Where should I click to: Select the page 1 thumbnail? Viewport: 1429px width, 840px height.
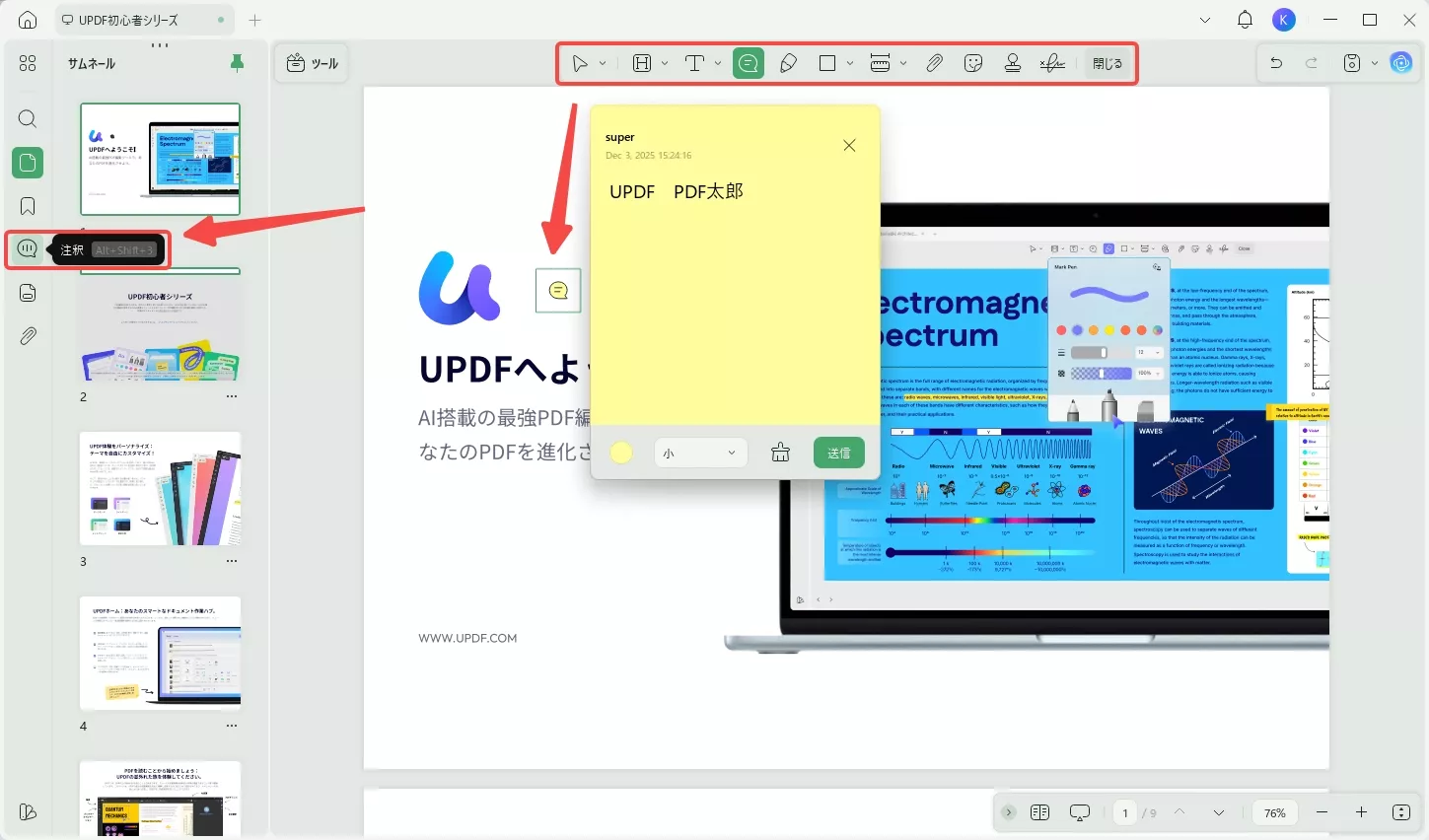point(160,159)
